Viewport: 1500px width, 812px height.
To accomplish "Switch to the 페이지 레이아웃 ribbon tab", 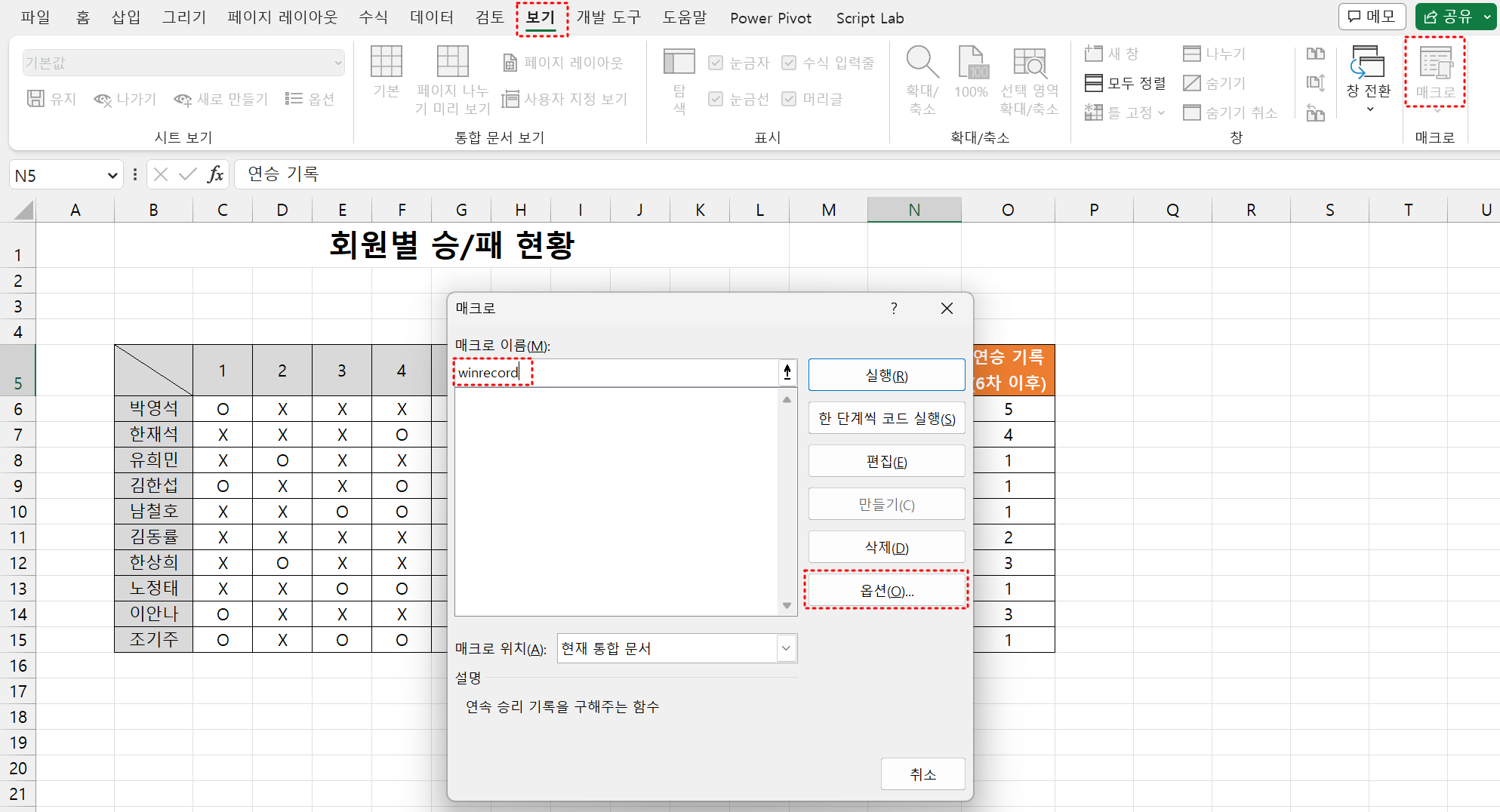I will [x=282, y=17].
